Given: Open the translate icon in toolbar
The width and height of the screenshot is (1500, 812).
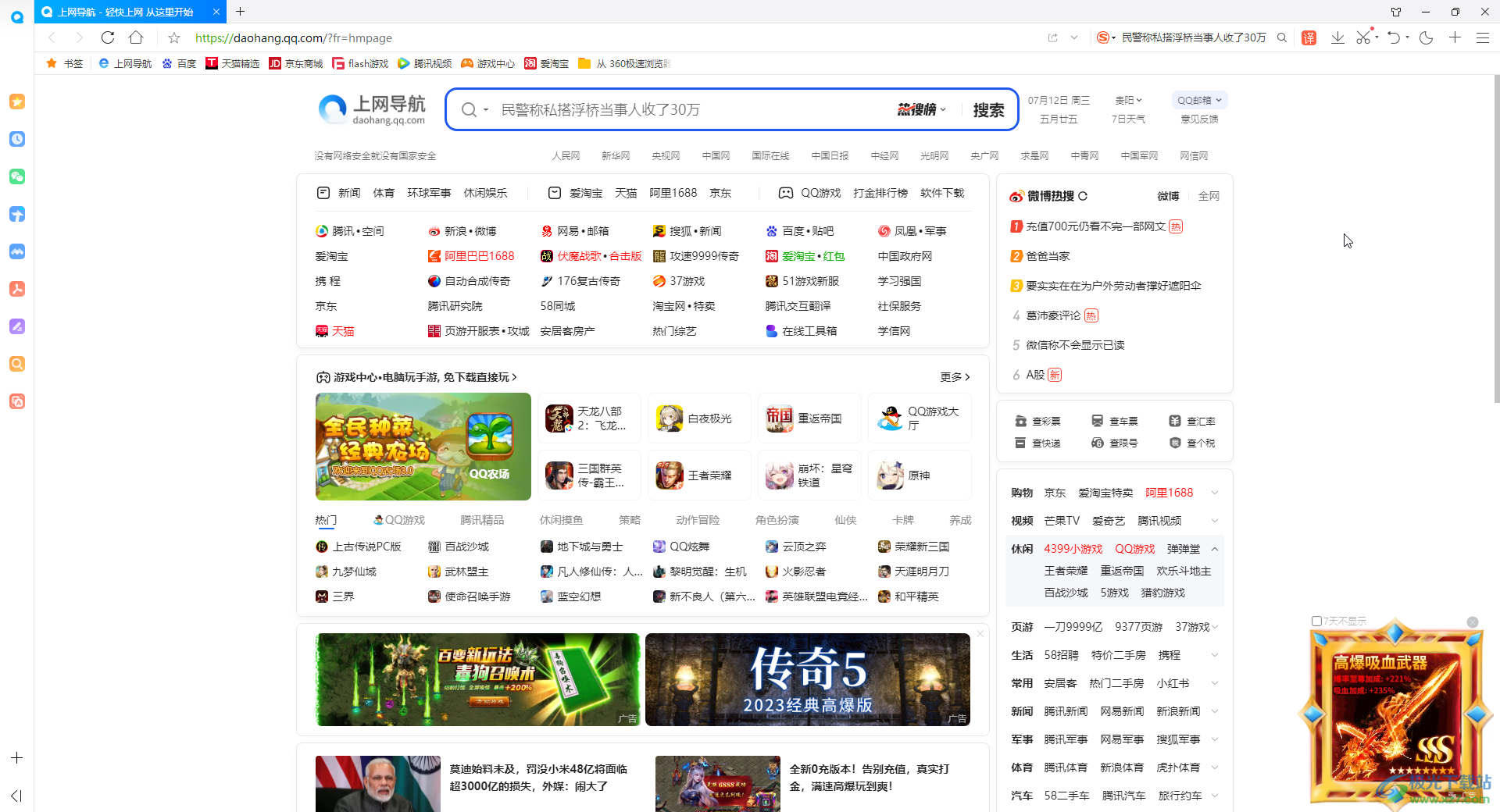Looking at the screenshot, I should click(1309, 37).
